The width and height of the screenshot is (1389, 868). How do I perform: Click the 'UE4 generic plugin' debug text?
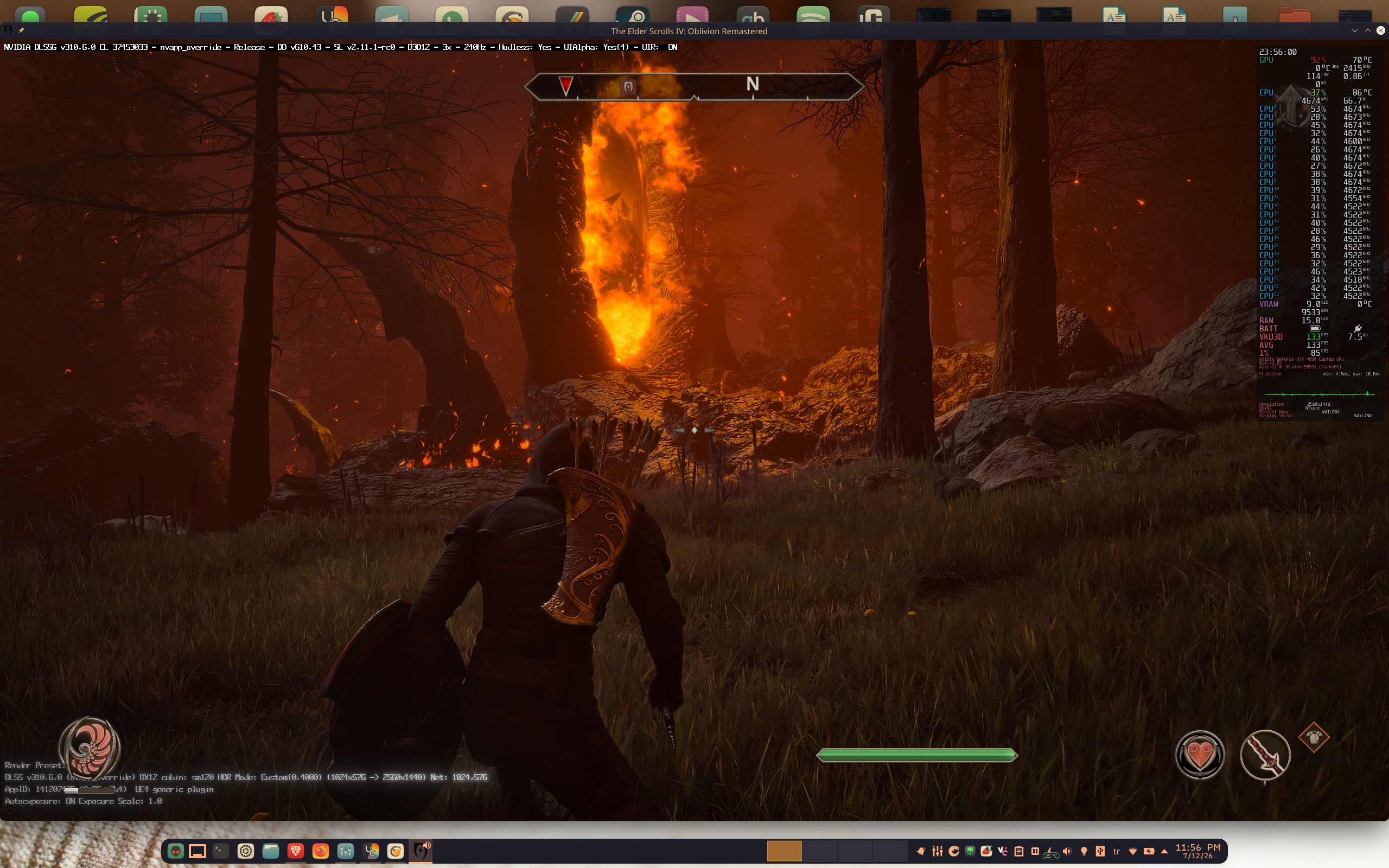click(x=174, y=789)
